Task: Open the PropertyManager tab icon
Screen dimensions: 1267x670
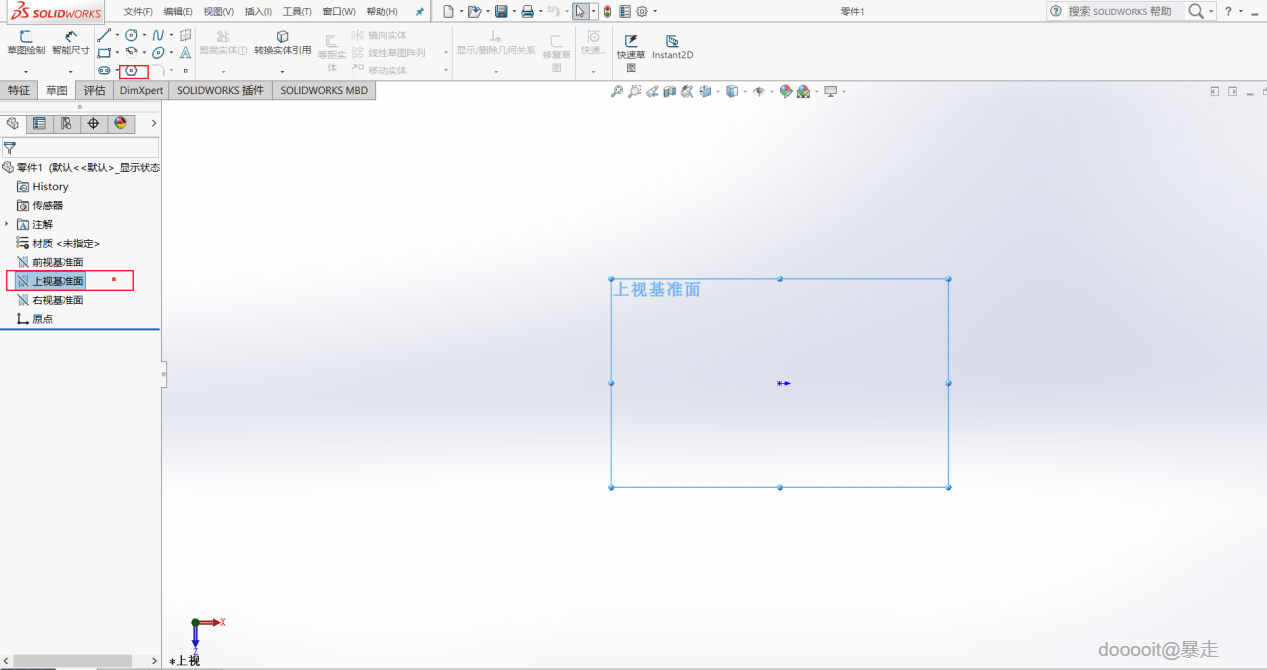Action: click(39, 123)
